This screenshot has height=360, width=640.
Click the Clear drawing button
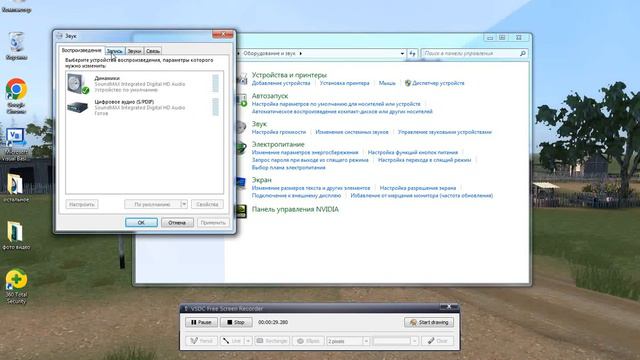coord(437,341)
